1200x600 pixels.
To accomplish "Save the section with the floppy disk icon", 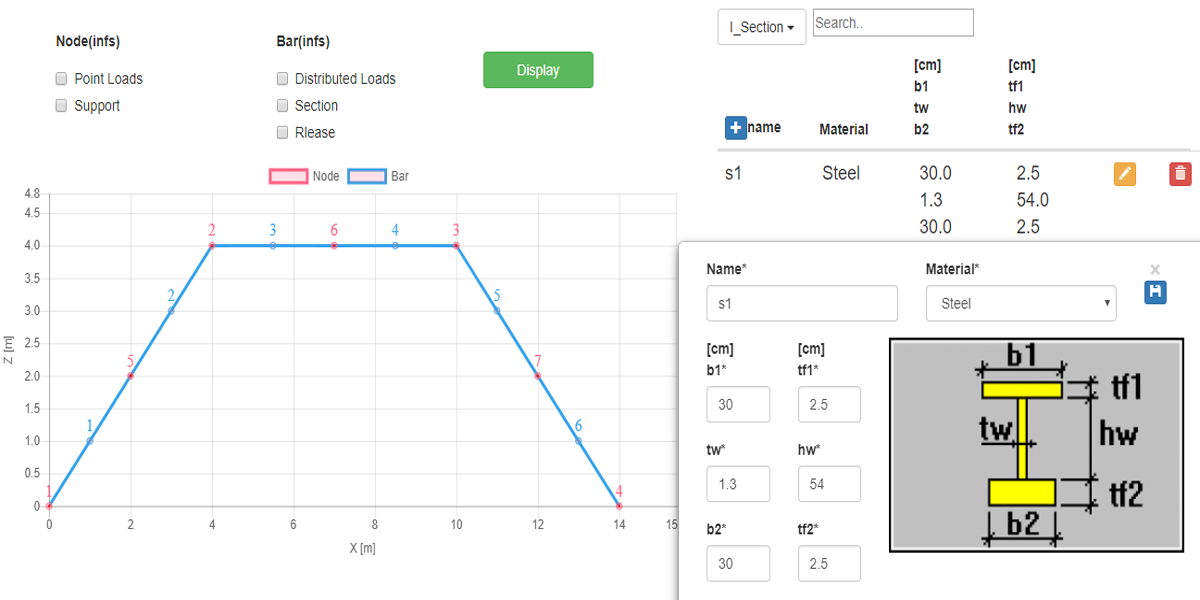I will coord(1155,291).
